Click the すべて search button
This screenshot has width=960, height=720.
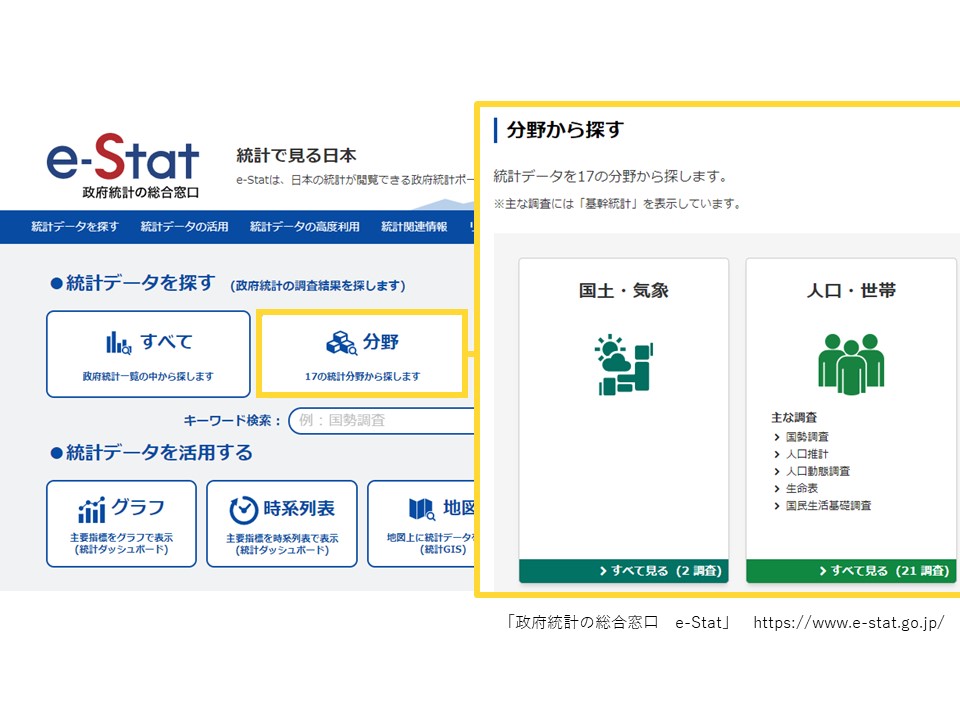[148, 354]
